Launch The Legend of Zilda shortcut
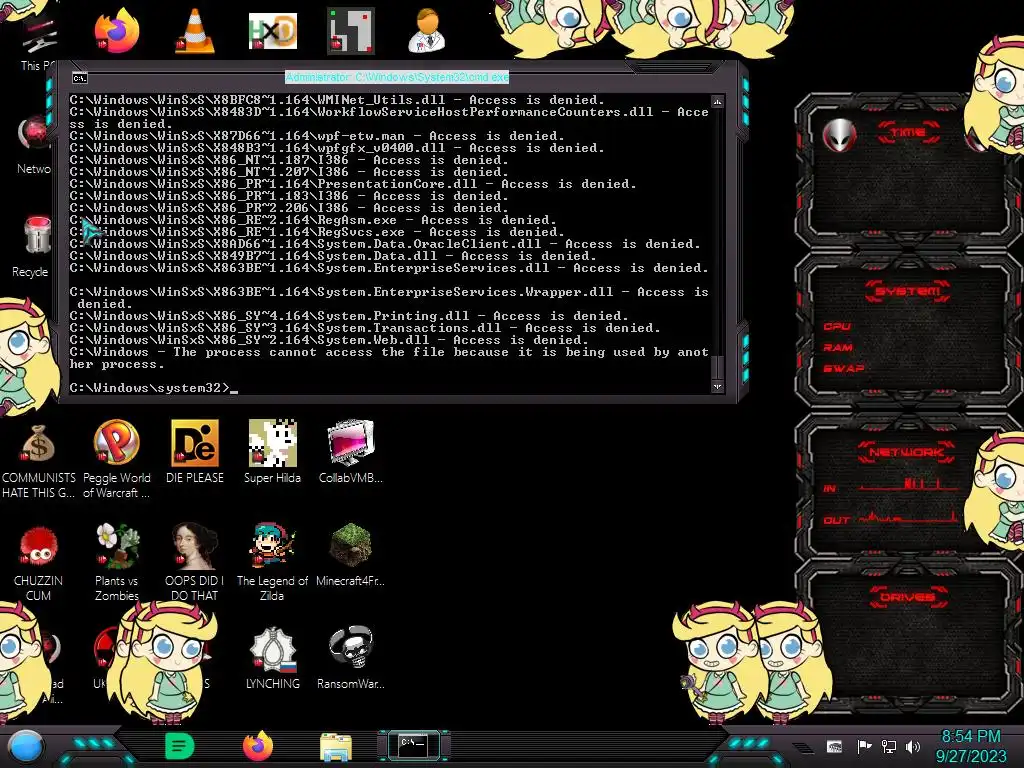The image size is (1024, 768). (272, 563)
